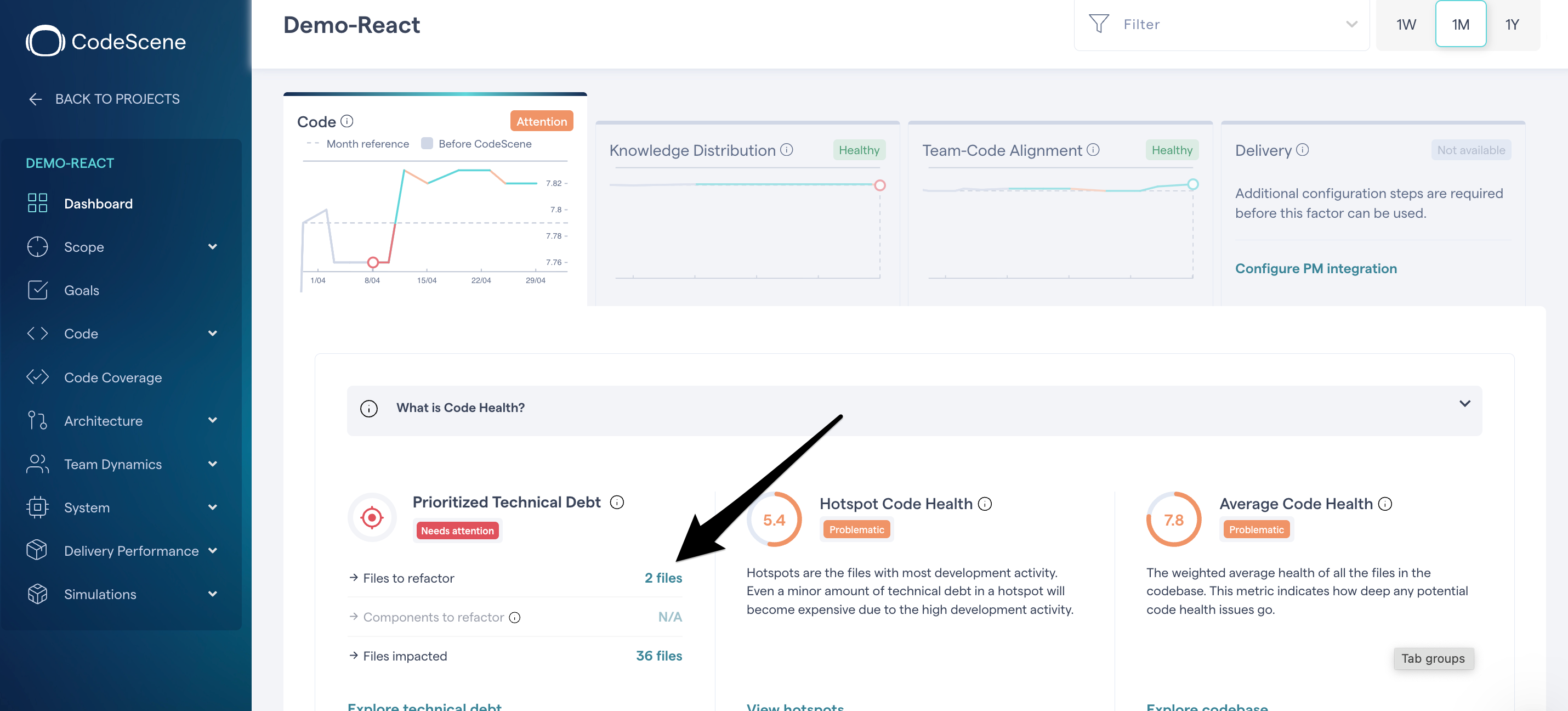
Task: Click Files impacted row label
Action: coord(405,656)
